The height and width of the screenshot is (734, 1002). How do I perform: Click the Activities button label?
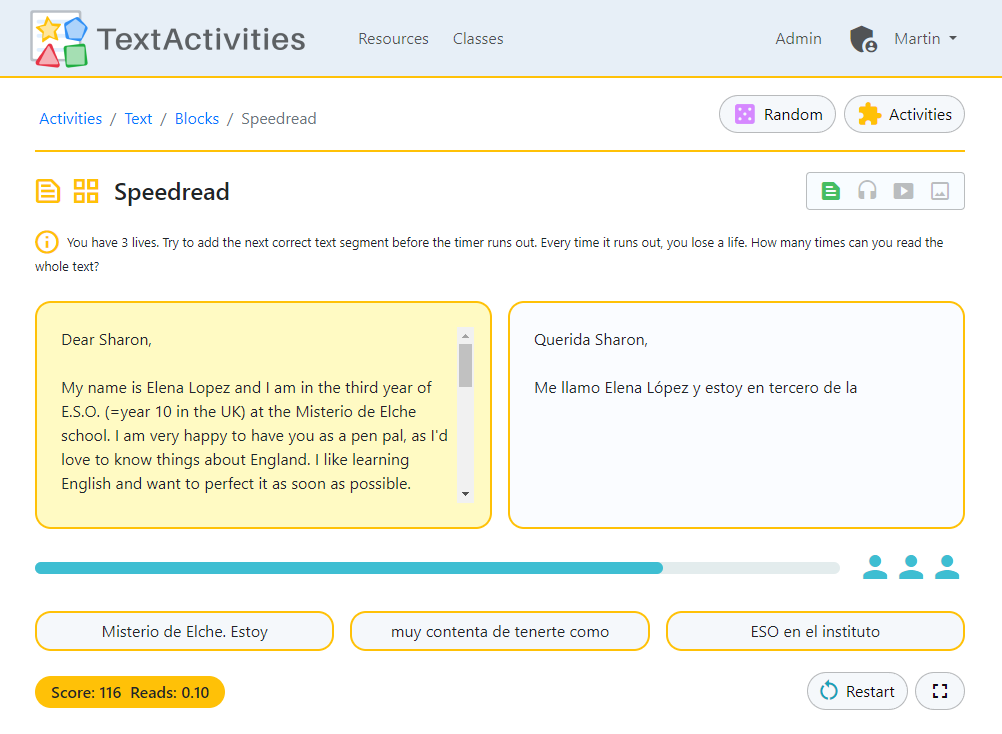pos(920,114)
